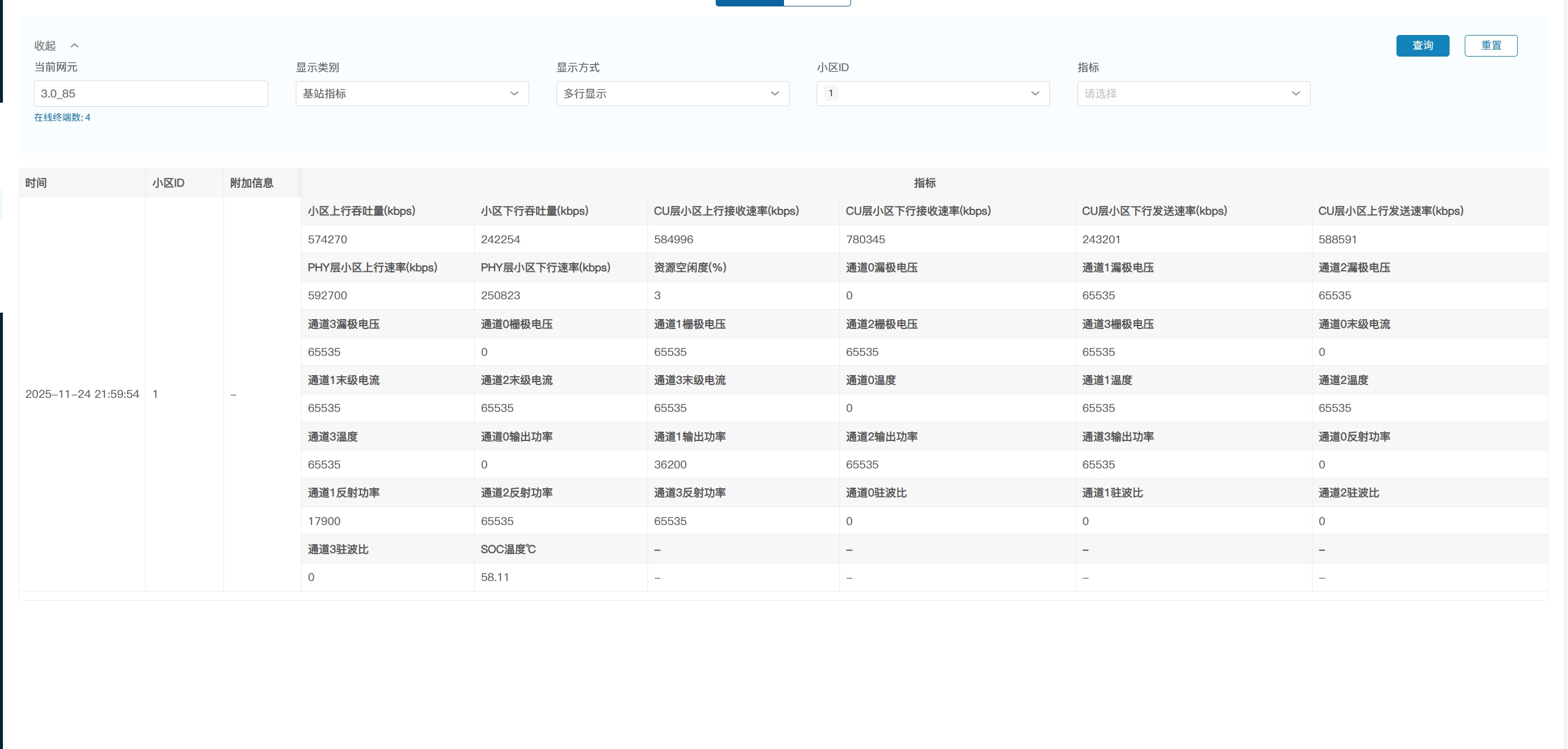Click the 在线终端数: 4 link

click(x=62, y=117)
